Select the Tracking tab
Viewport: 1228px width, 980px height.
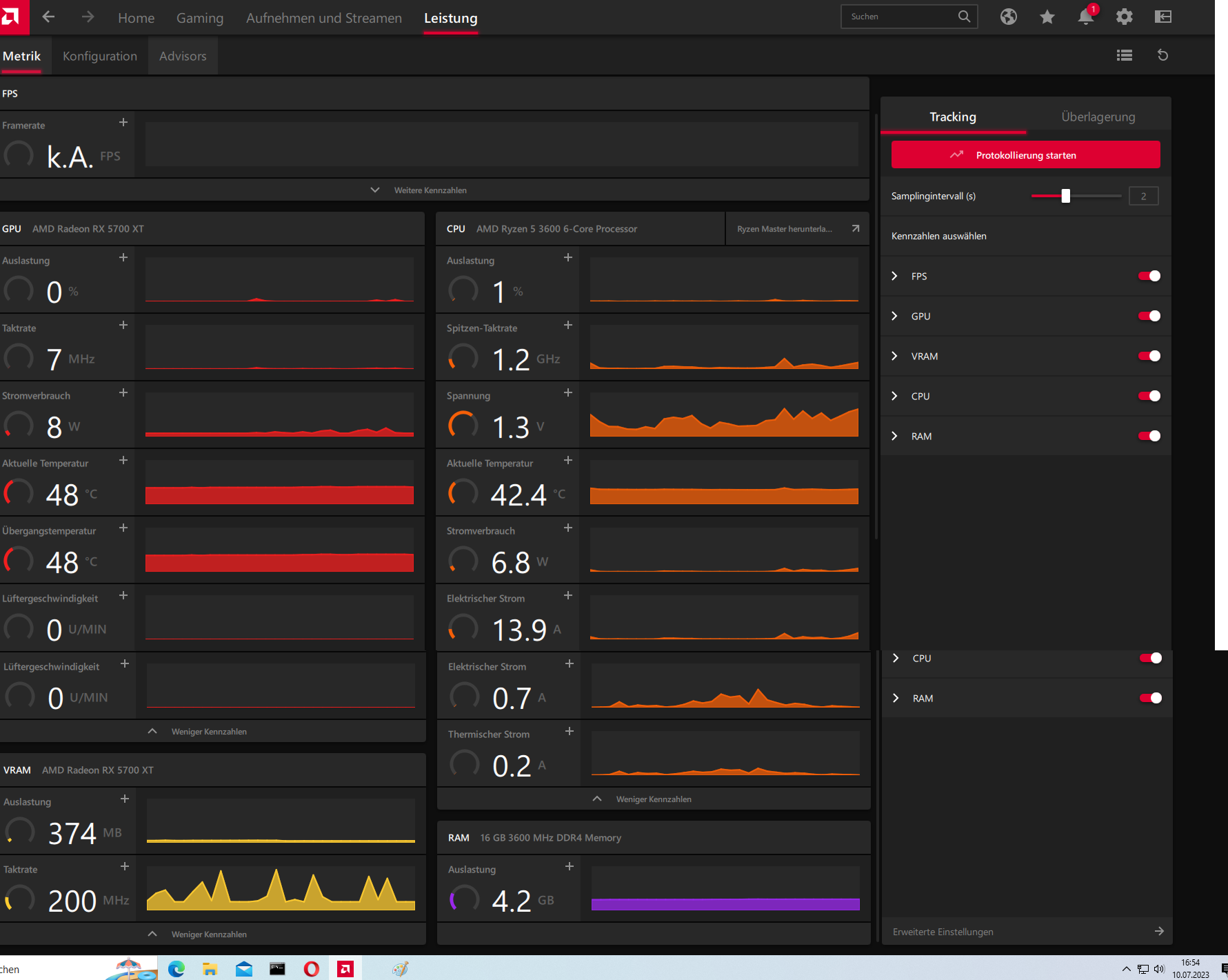[953, 117]
